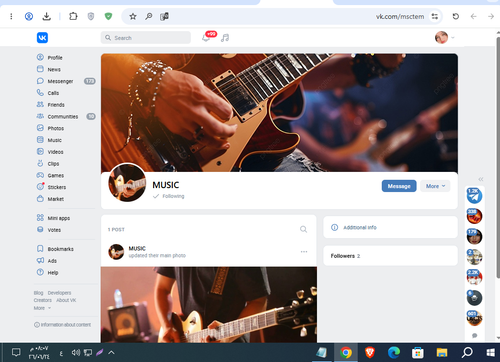Open File Explorer from the taskbar

tap(442, 352)
